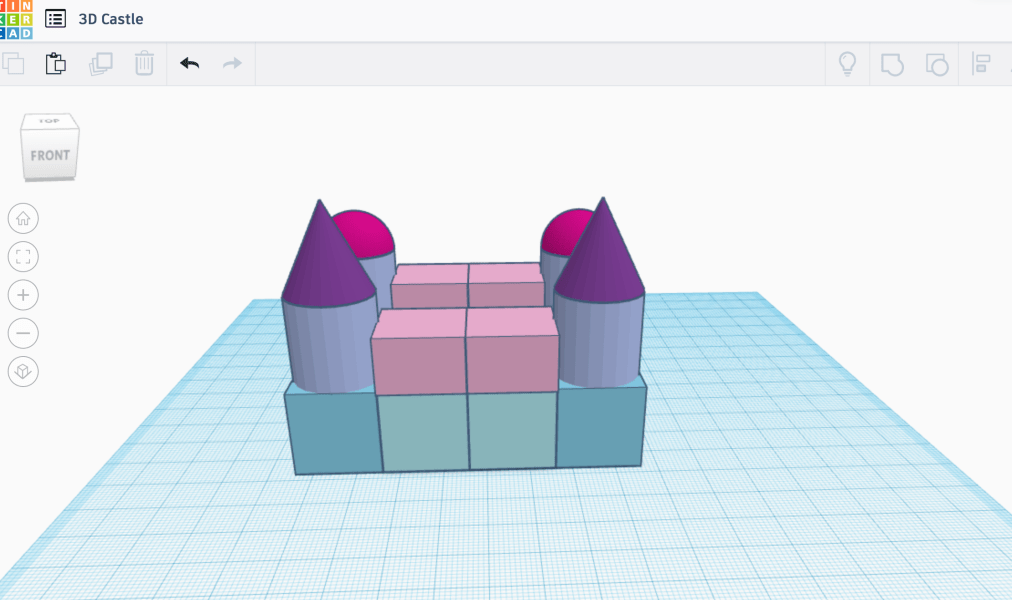Paste using the clipboard icon
1012x600 pixels.
pyautogui.click(x=56, y=64)
